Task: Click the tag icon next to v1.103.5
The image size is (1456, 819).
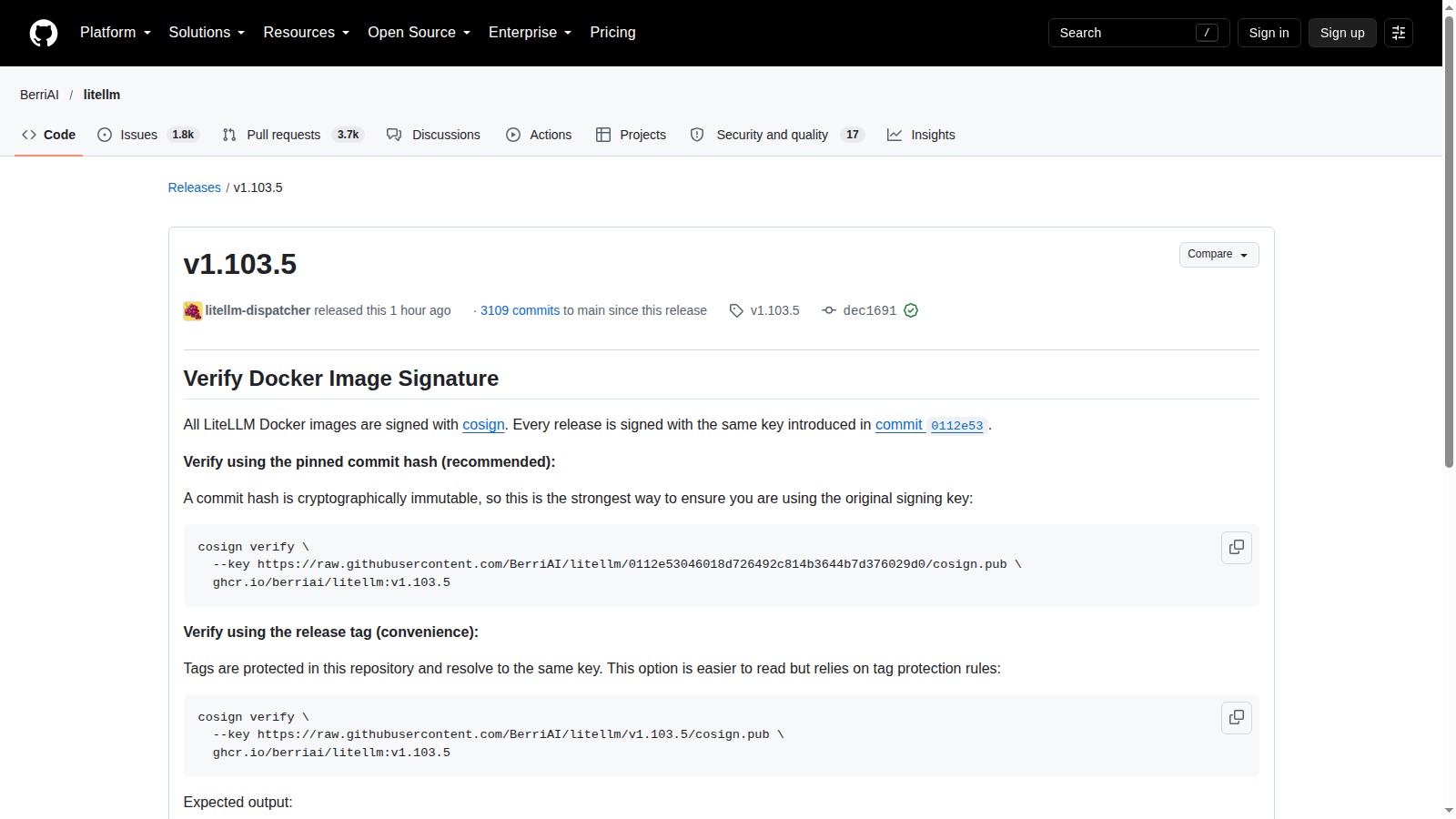Action: (x=736, y=310)
